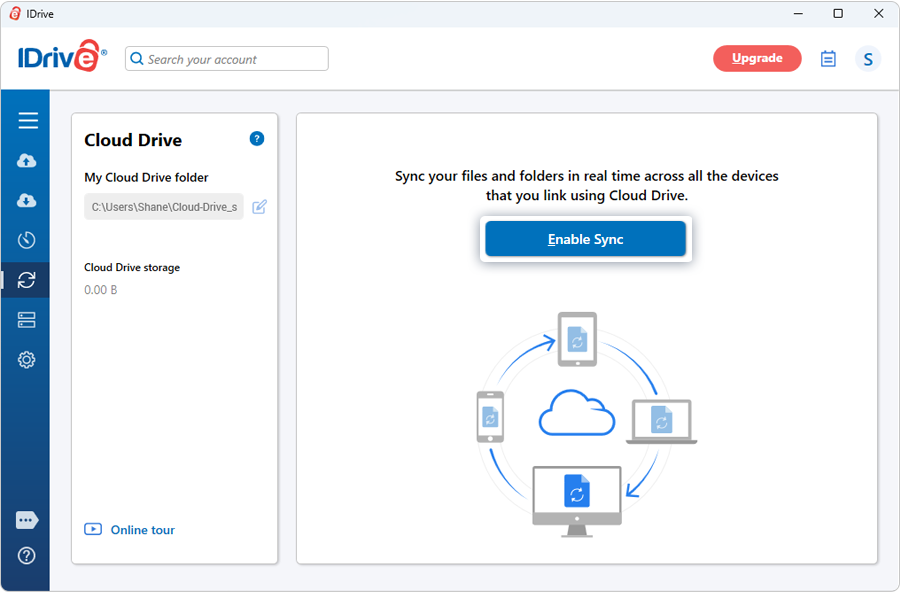Image resolution: width=900 pixels, height=592 pixels.
Task: Open the Disk Clone drive icon
Action: point(27,320)
